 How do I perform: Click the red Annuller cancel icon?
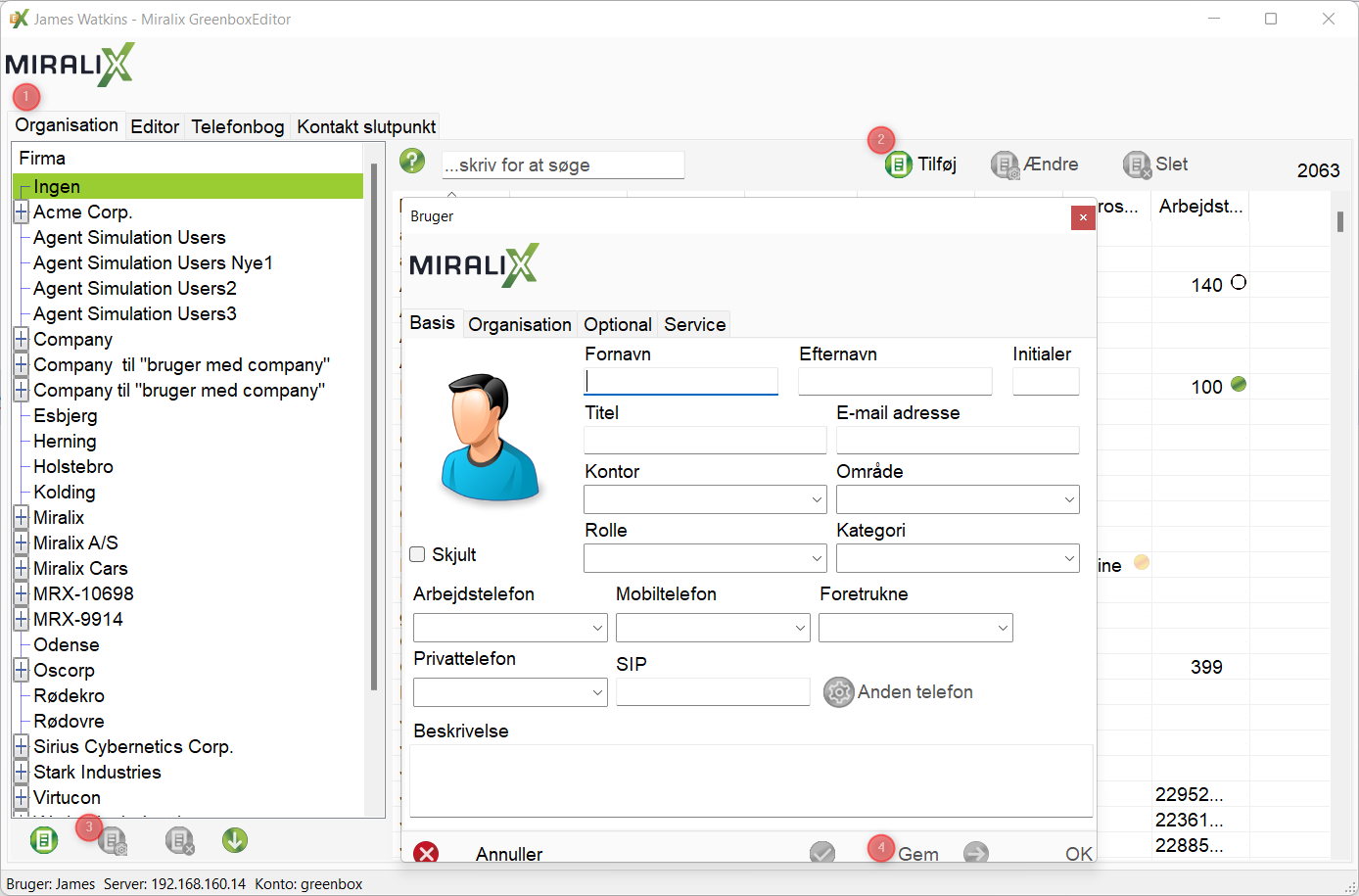coord(426,853)
